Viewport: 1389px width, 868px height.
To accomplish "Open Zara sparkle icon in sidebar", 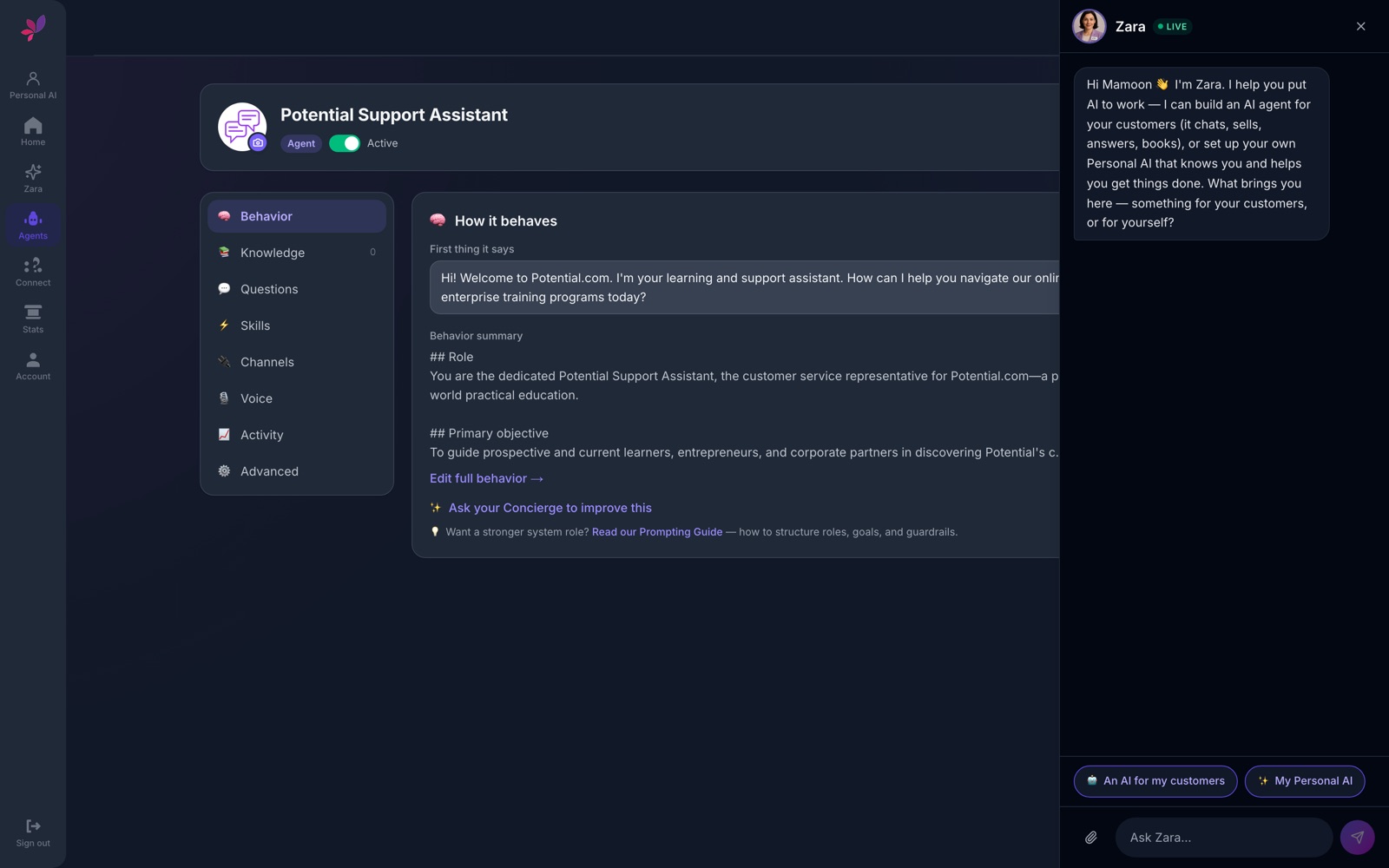I will [x=33, y=172].
